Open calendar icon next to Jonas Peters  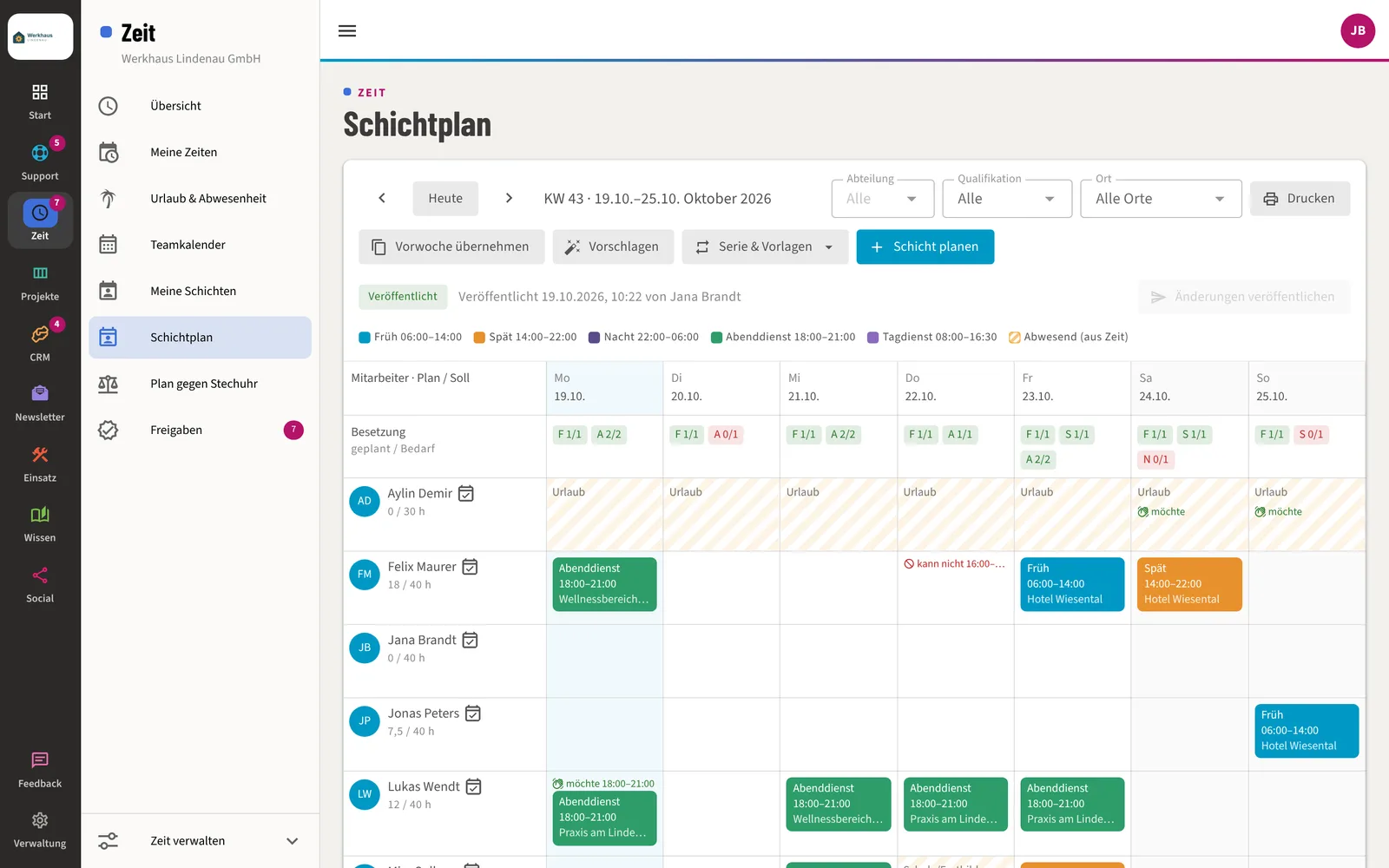pos(473,713)
